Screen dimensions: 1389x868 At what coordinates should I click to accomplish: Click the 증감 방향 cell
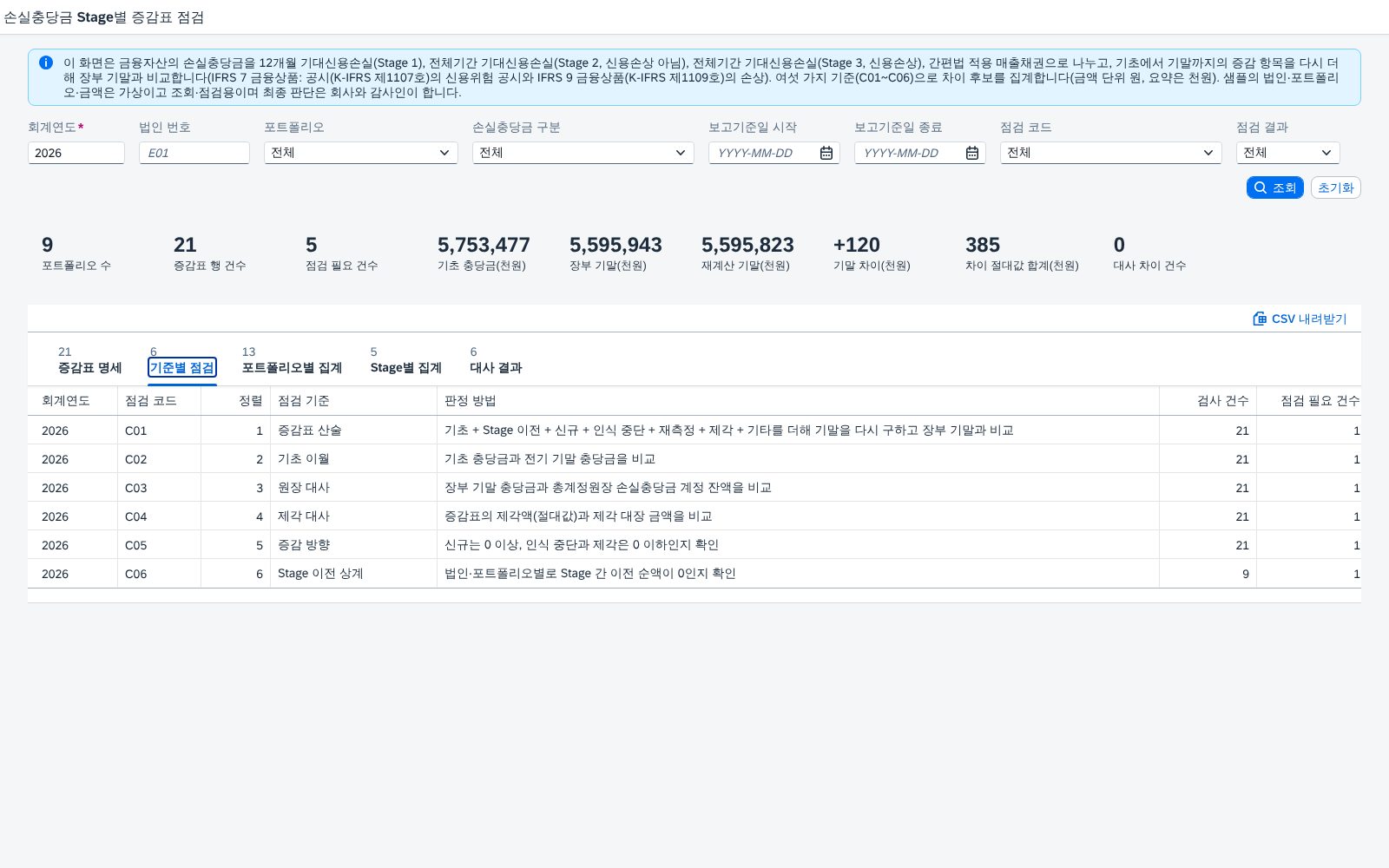point(353,545)
